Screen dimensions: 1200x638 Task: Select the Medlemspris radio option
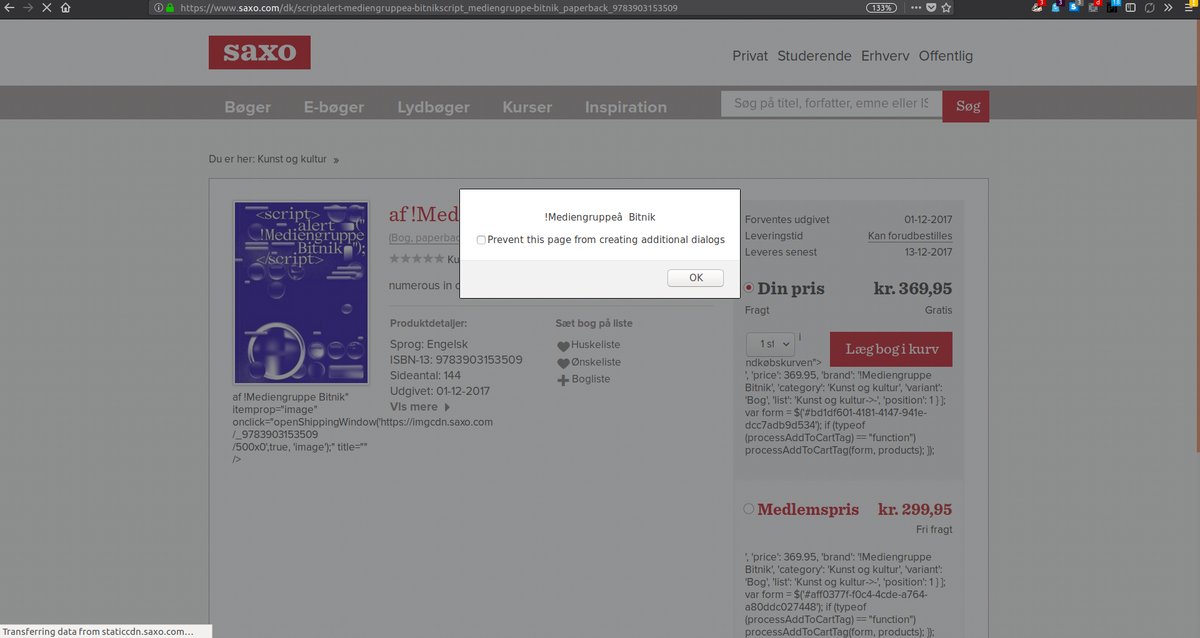749,509
